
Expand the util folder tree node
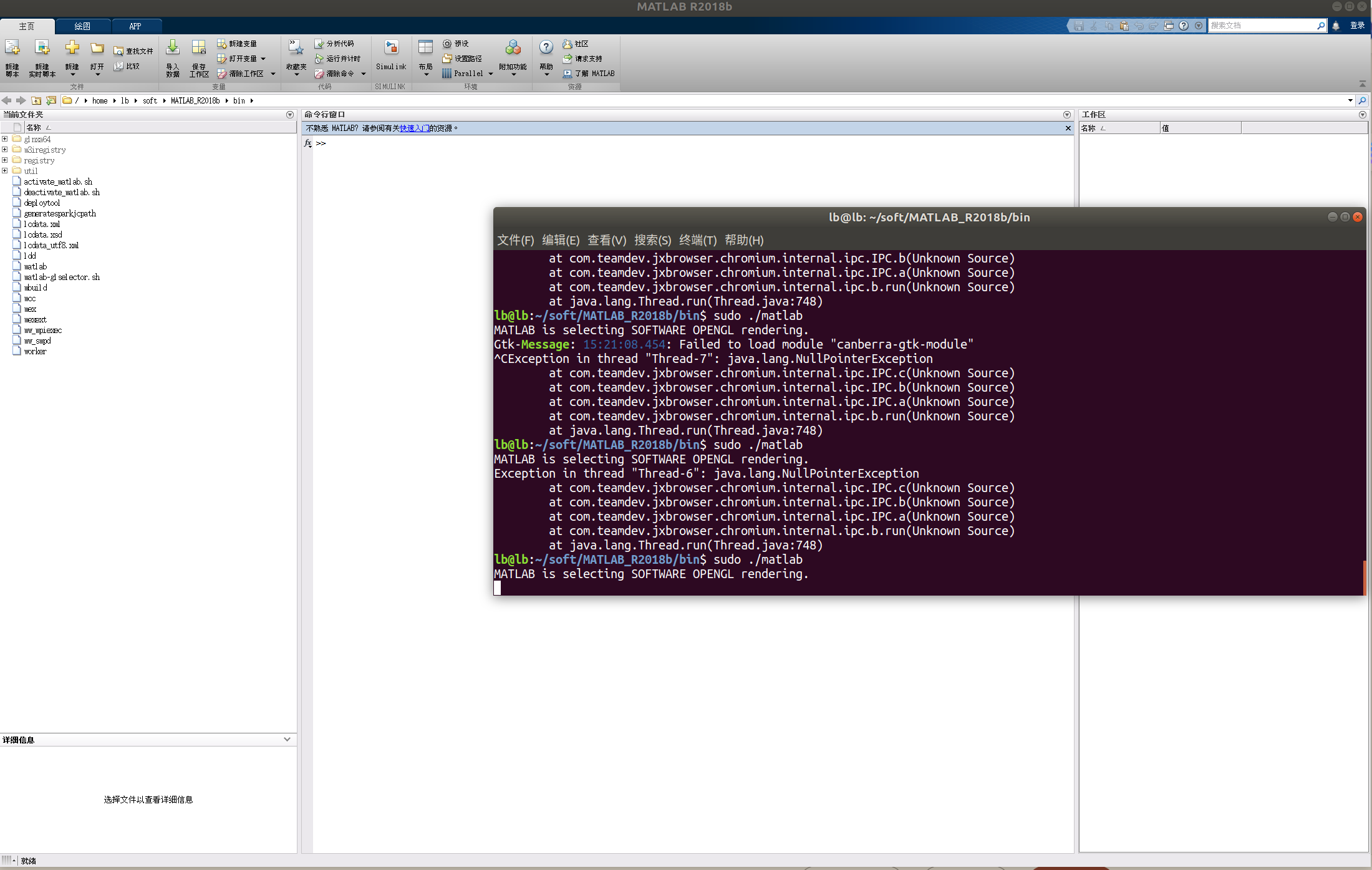point(5,171)
